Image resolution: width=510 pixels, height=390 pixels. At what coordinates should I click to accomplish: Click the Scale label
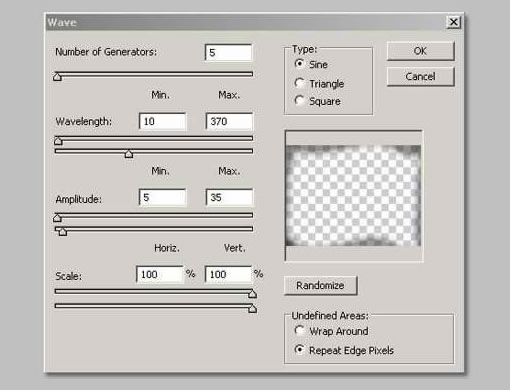tap(68, 276)
